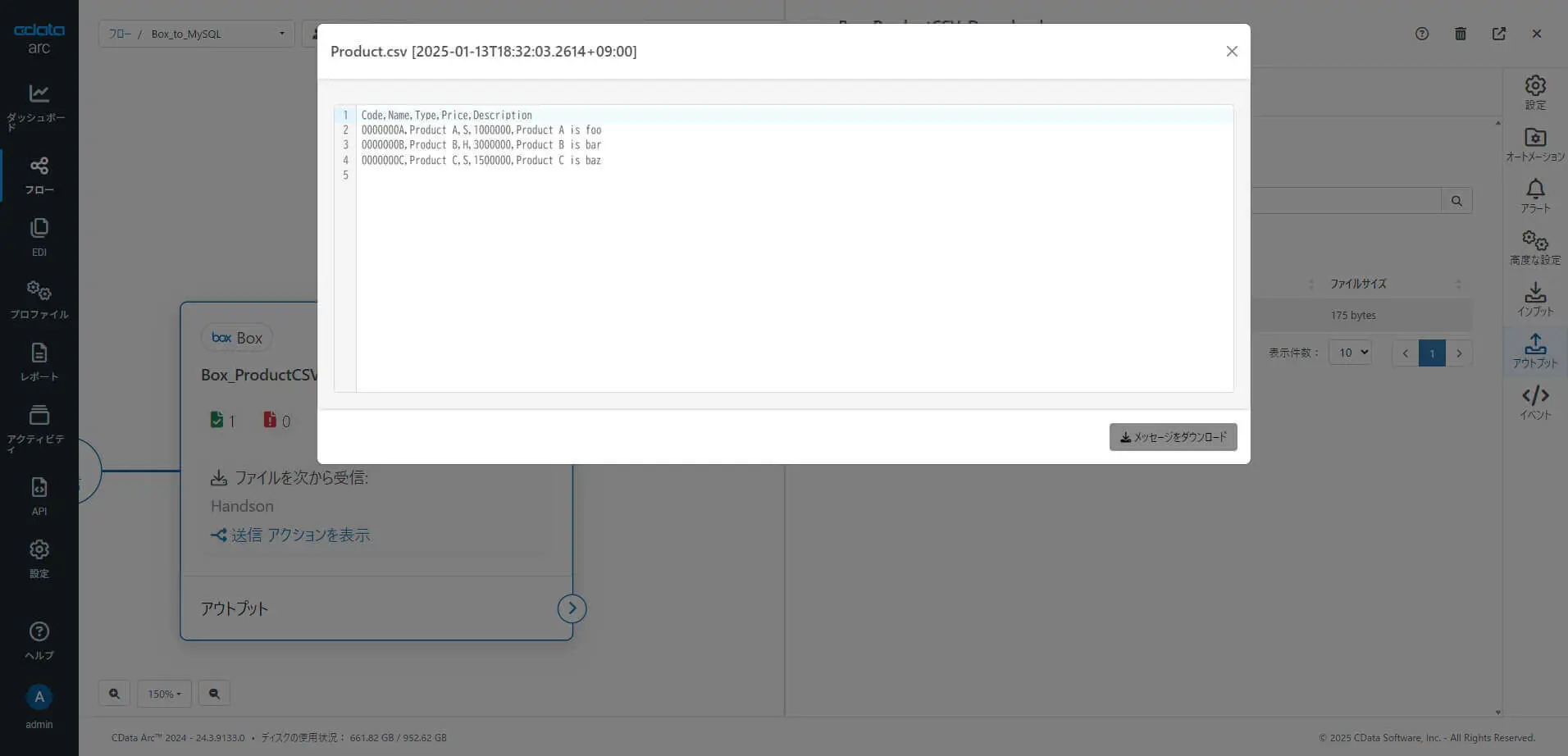1568x756 pixels.
Task: Close the connector side panel
Action: 1537,34
